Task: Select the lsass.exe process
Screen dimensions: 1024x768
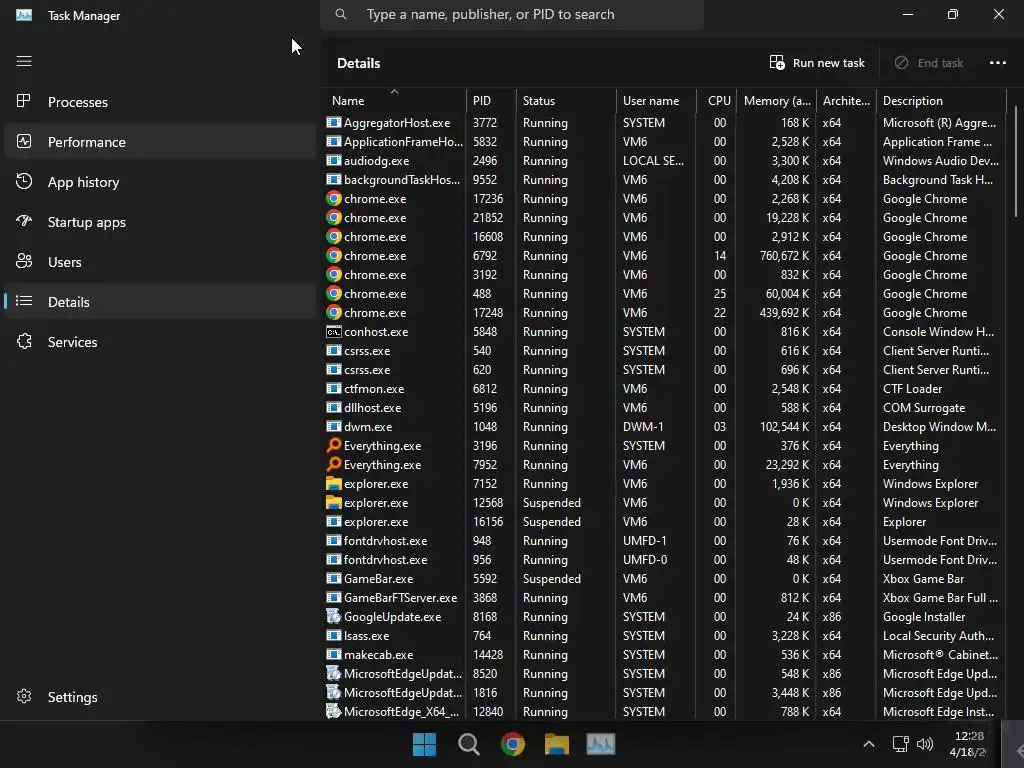Action: [x=665, y=635]
